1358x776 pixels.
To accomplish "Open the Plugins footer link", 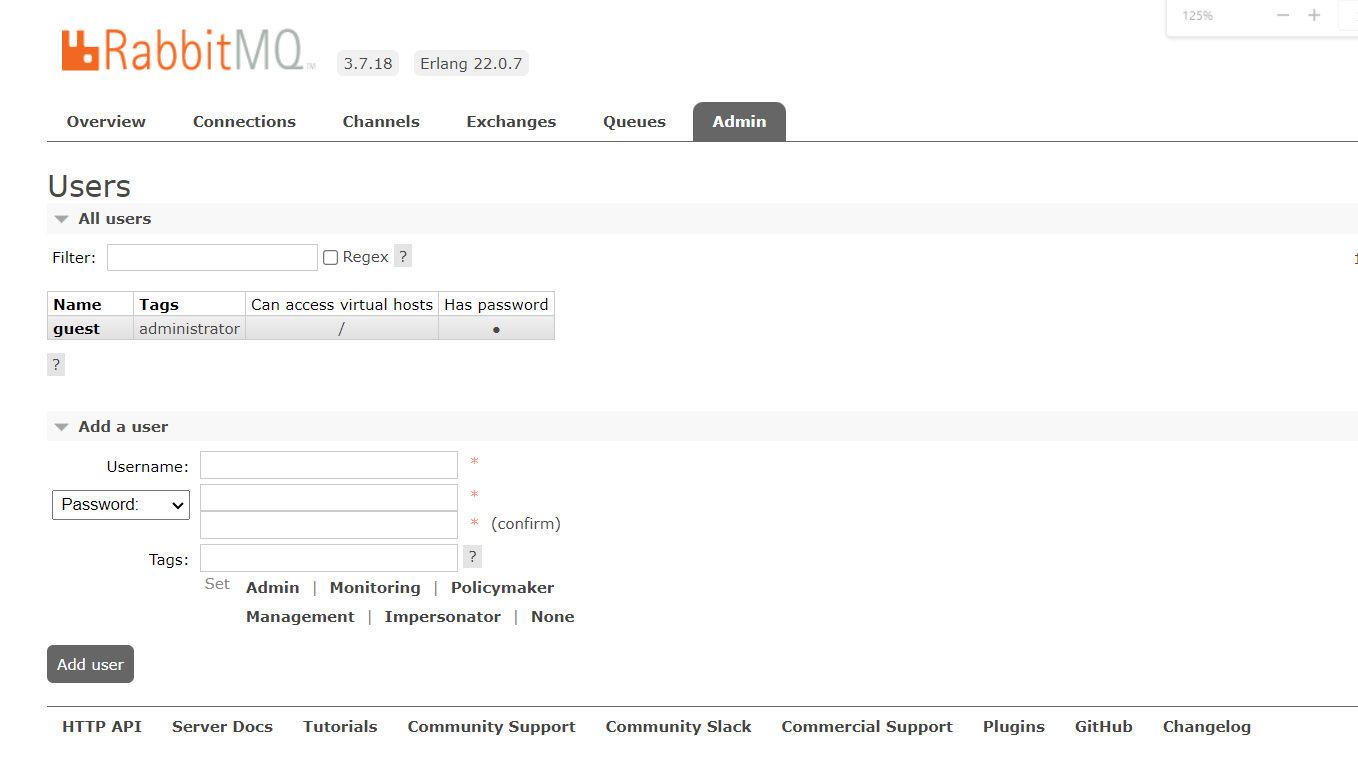I will pyautogui.click(x=1014, y=727).
